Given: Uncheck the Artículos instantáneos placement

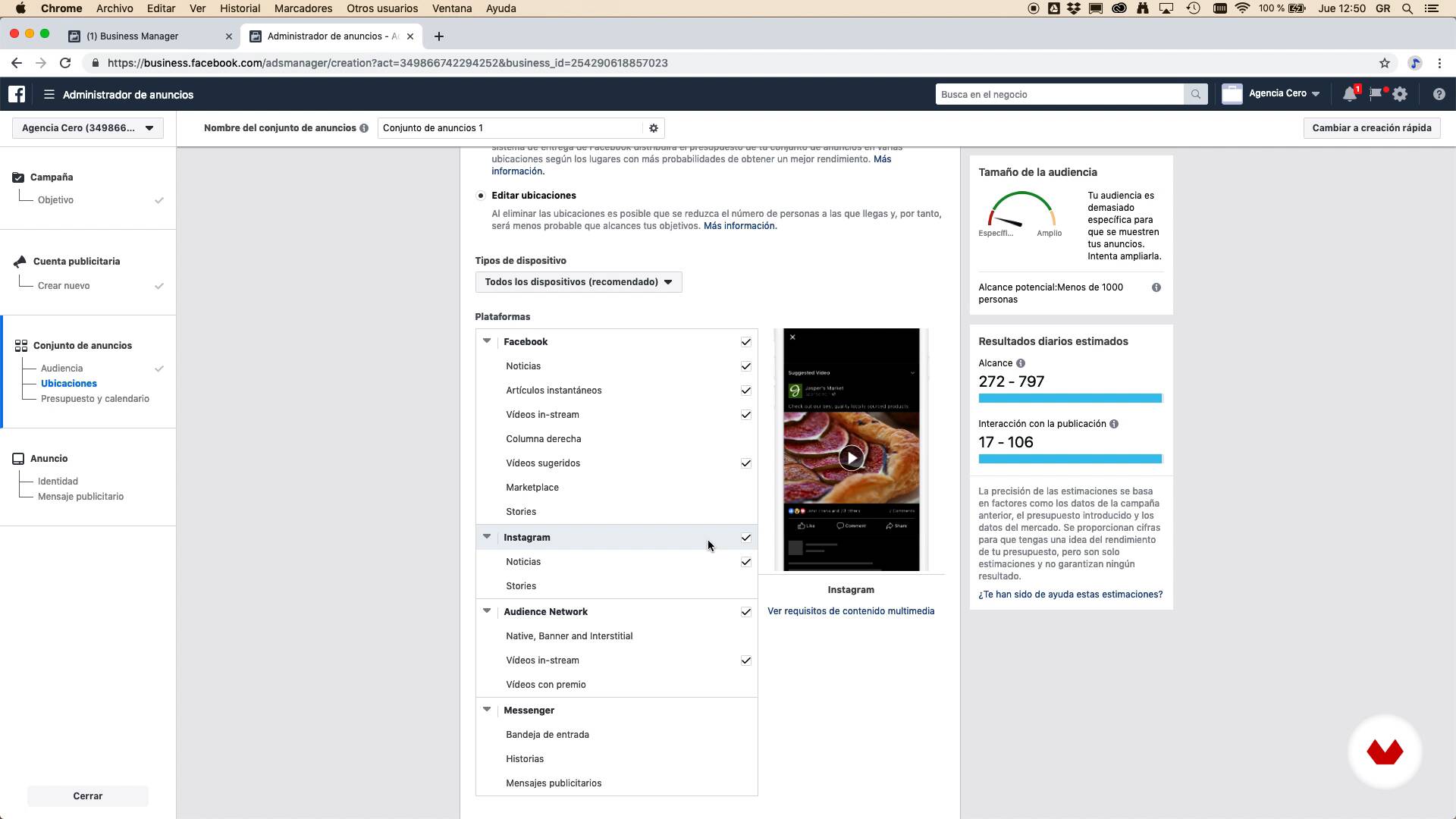Looking at the screenshot, I should coord(745,391).
